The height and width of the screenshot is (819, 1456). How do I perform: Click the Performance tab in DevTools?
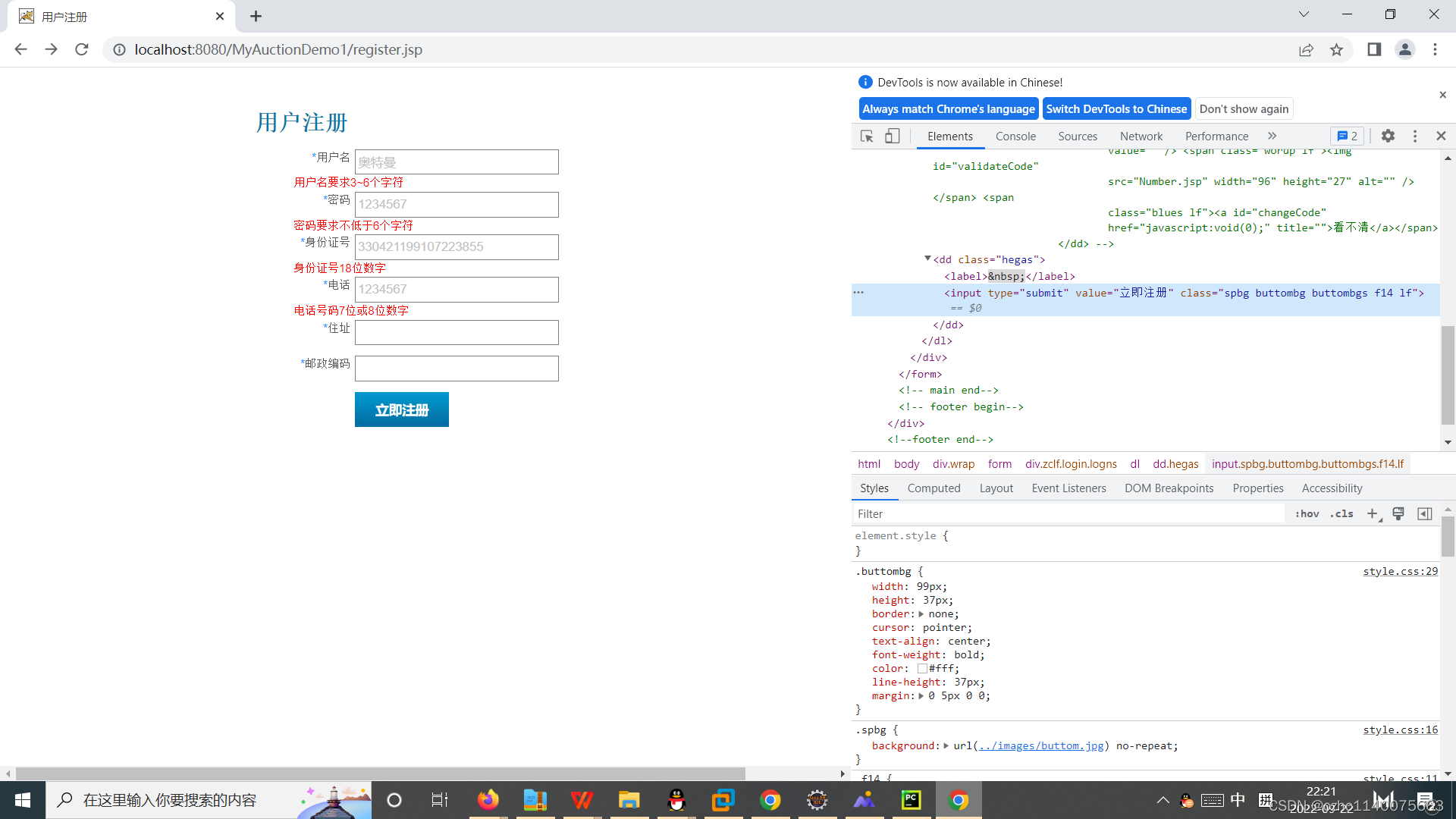(x=1217, y=136)
